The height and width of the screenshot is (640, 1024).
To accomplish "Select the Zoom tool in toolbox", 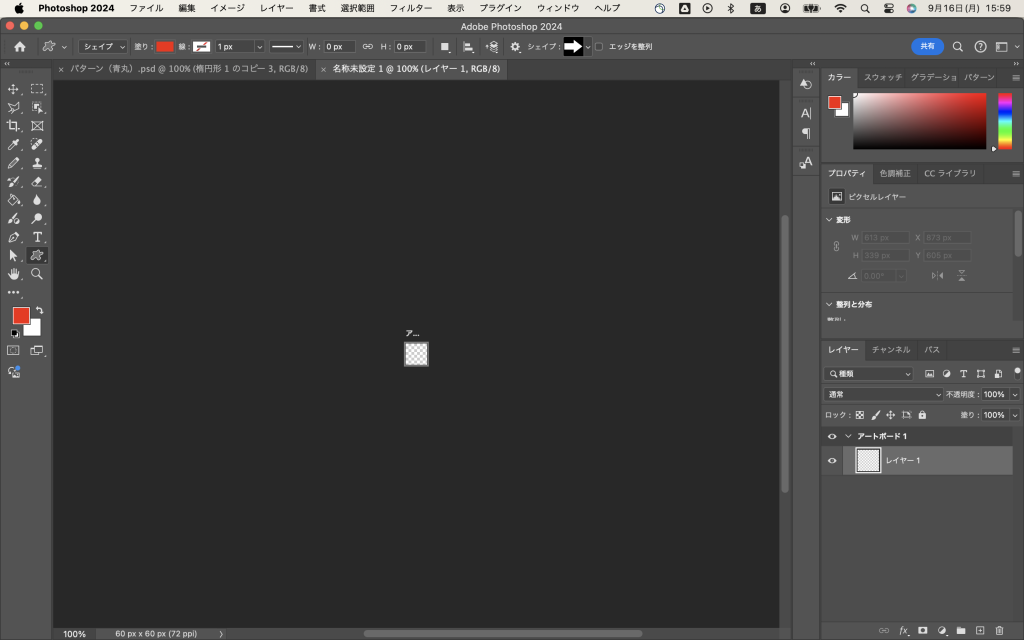I will point(37,273).
